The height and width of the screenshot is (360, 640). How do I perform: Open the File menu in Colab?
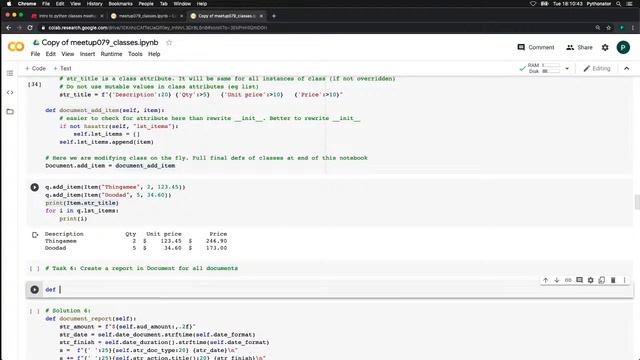tap(36, 54)
